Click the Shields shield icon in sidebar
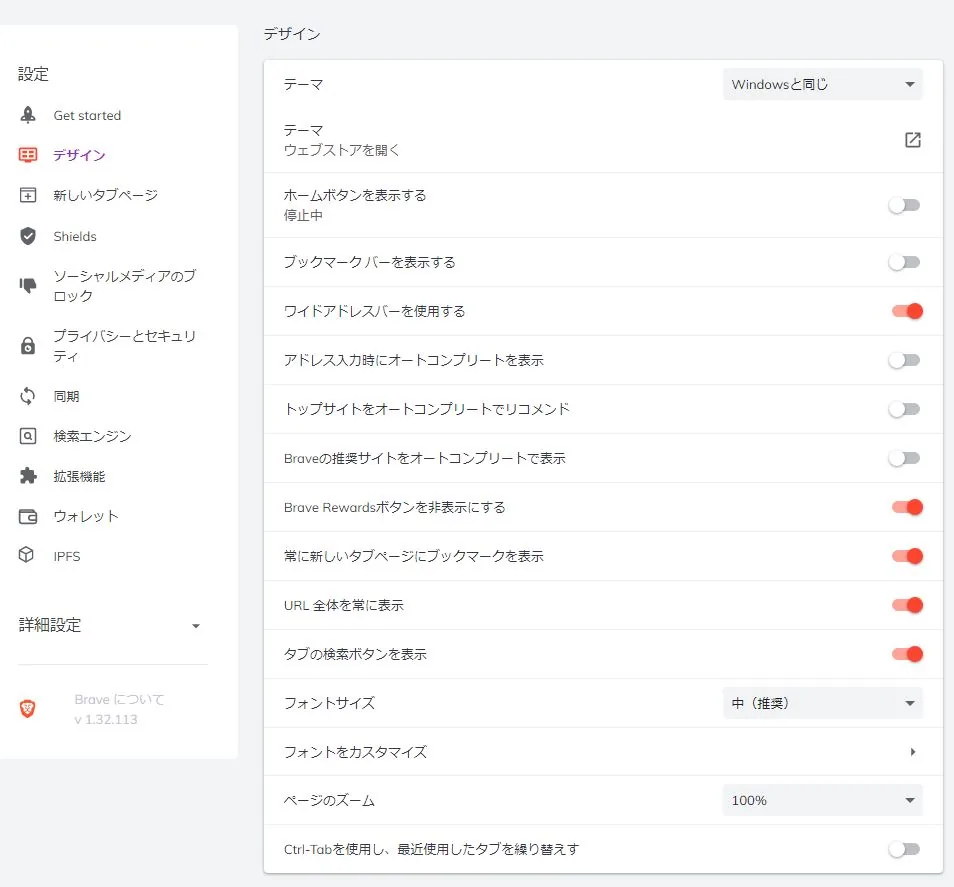Image resolution: width=954 pixels, height=887 pixels. (x=27, y=236)
